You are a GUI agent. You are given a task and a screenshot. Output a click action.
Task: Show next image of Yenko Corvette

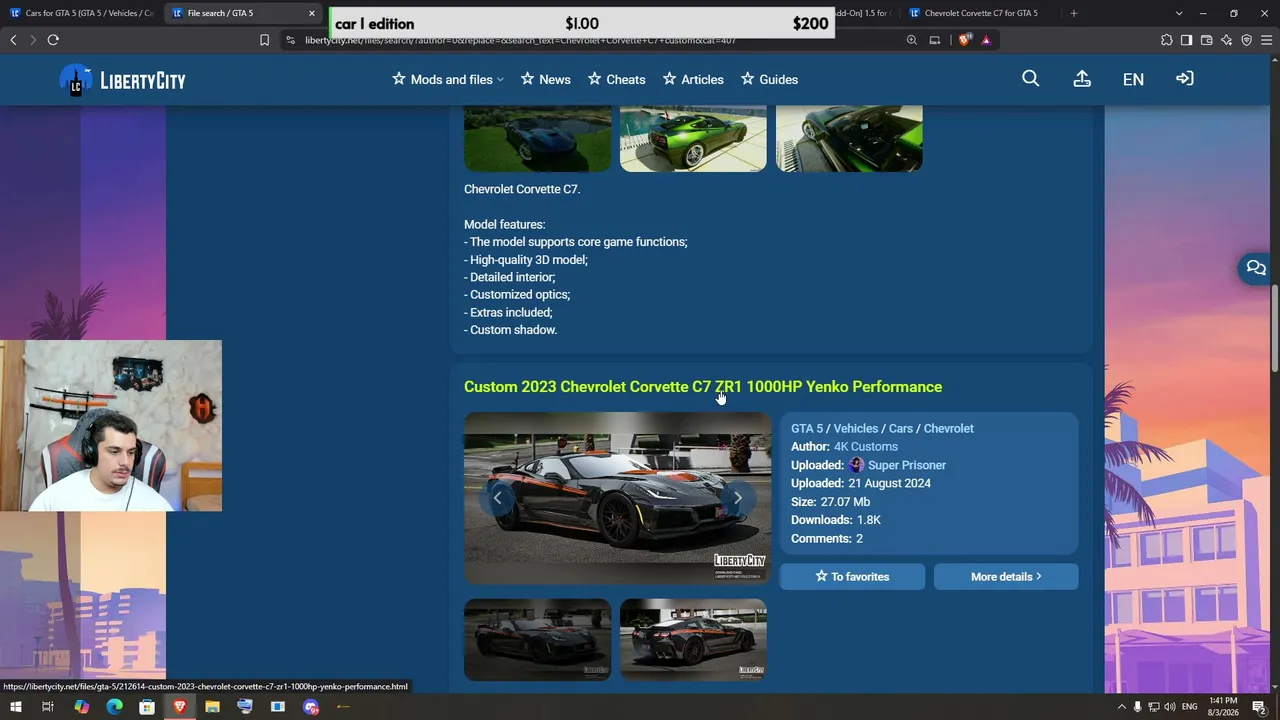click(x=738, y=498)
